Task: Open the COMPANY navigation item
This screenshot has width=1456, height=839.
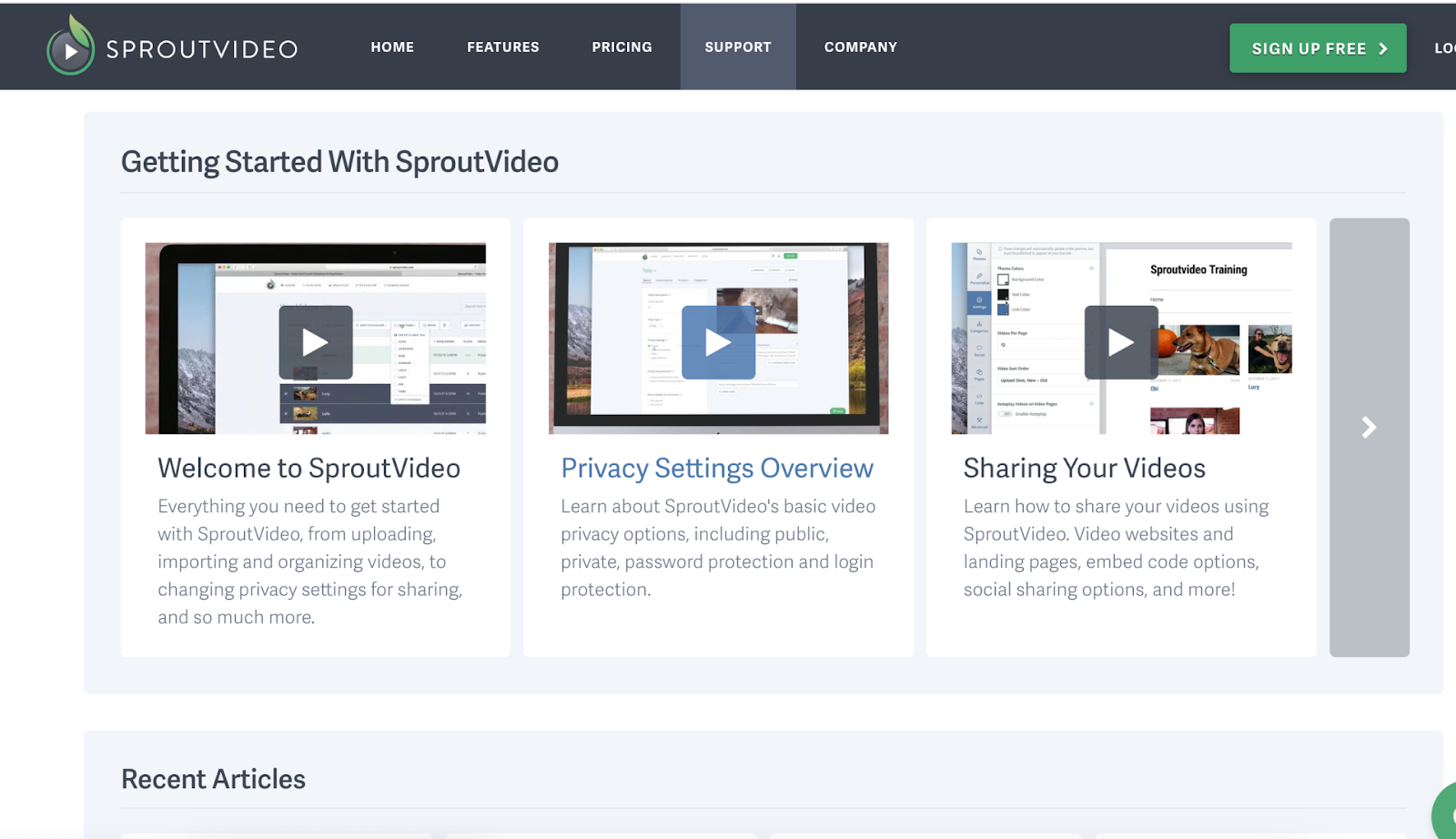Action: 861,46
